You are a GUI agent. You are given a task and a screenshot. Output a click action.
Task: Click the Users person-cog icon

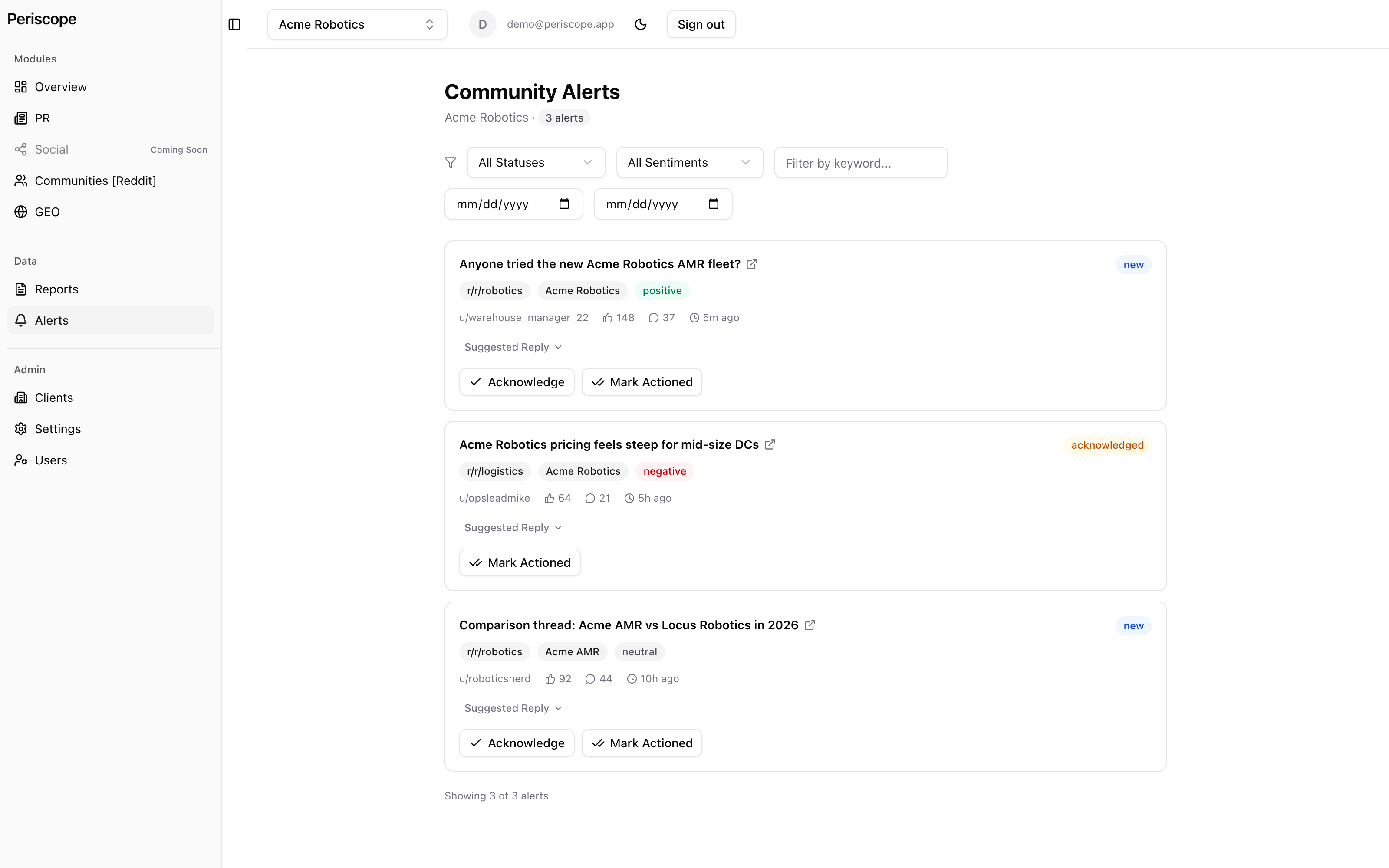(x=21, y=460)
